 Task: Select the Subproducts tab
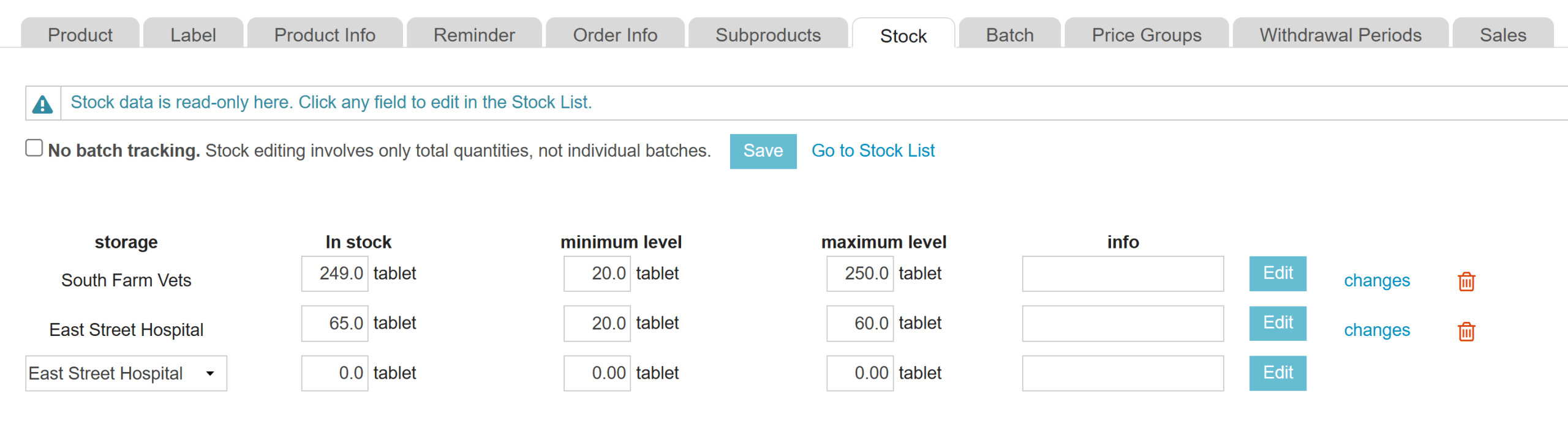pos(767,35)
